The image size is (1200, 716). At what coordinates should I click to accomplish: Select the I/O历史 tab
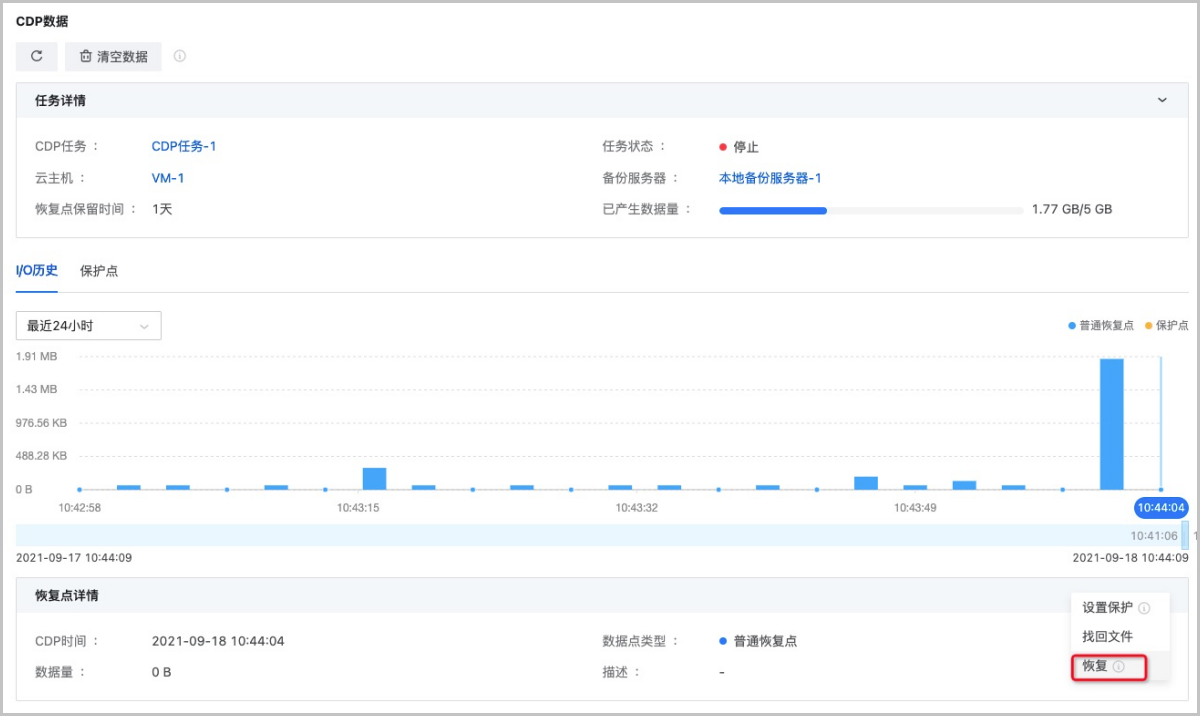[37, 271]
